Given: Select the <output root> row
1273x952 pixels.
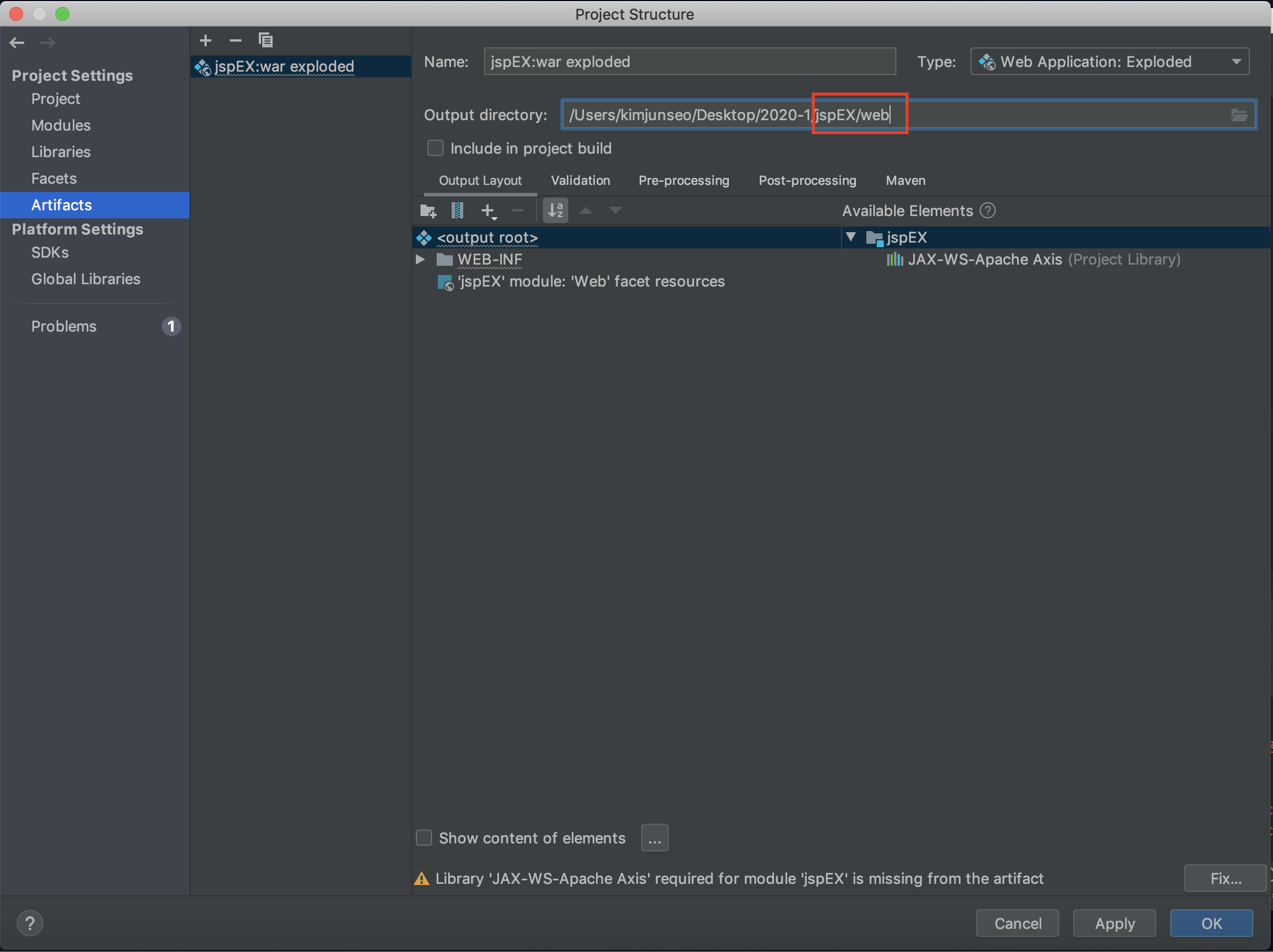Looking at the screenshot, I should (627, 237).
